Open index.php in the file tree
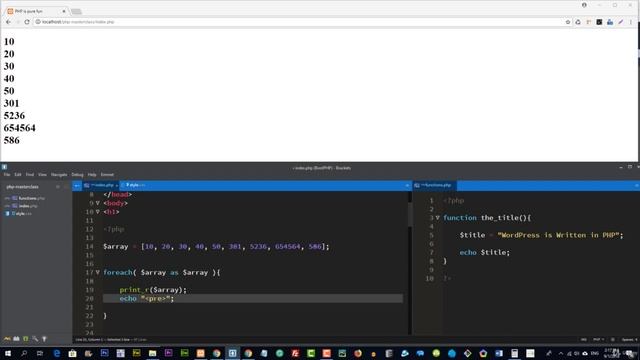Viewport: 640px width, 360px height. pyautogui.click(x=28, y=206)
